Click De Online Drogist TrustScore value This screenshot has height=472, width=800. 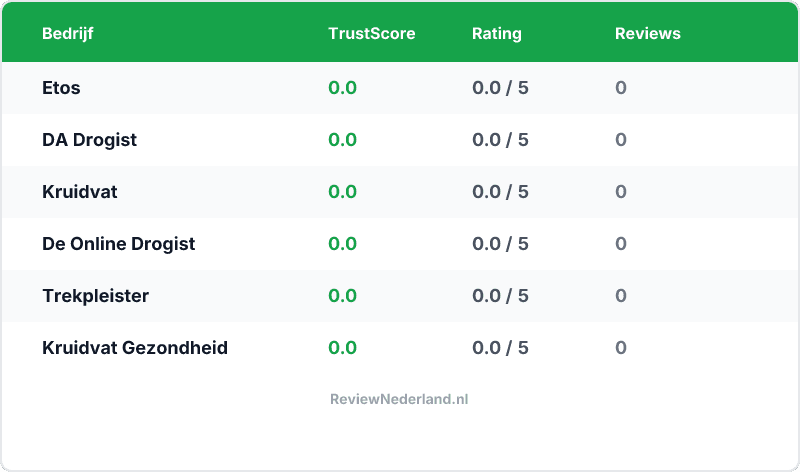click(342, 244)
